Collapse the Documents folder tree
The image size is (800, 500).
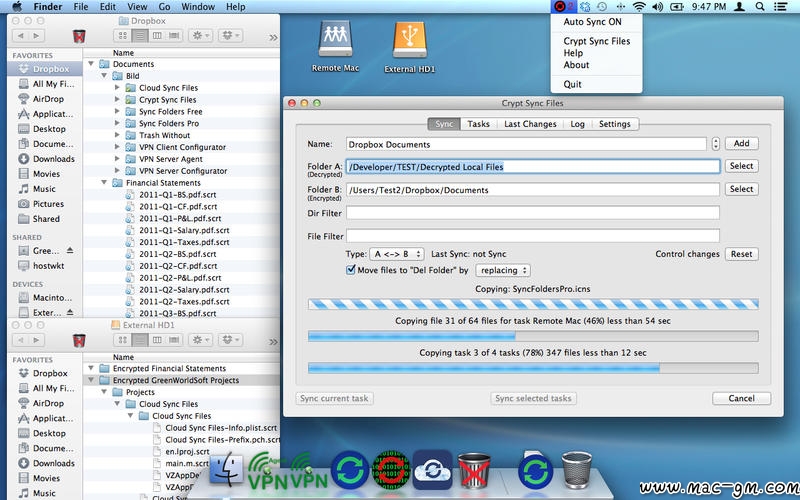pyautogui.click(x=91, y=64)
